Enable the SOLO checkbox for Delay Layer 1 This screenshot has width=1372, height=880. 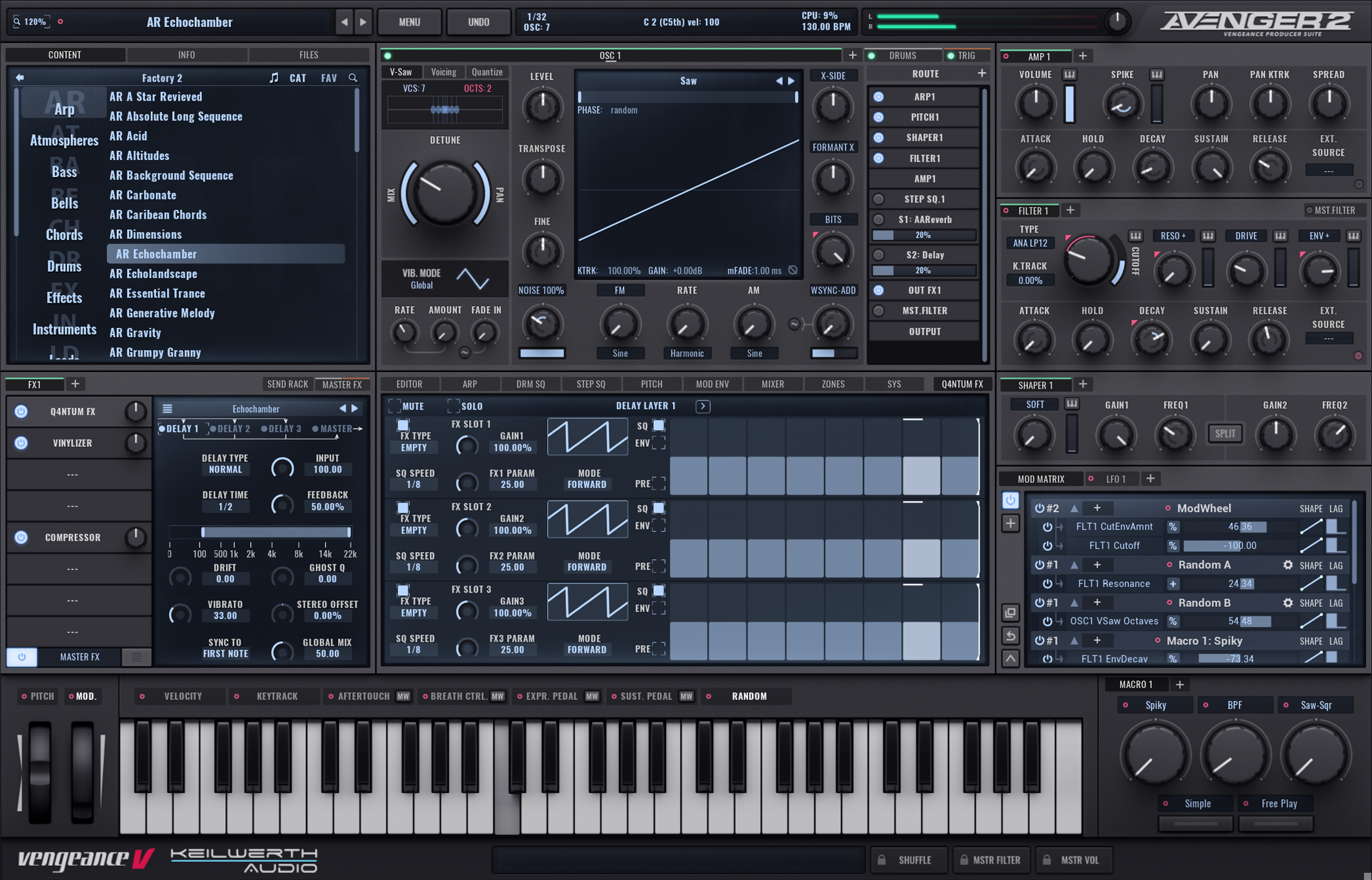[x=453, y=406]
